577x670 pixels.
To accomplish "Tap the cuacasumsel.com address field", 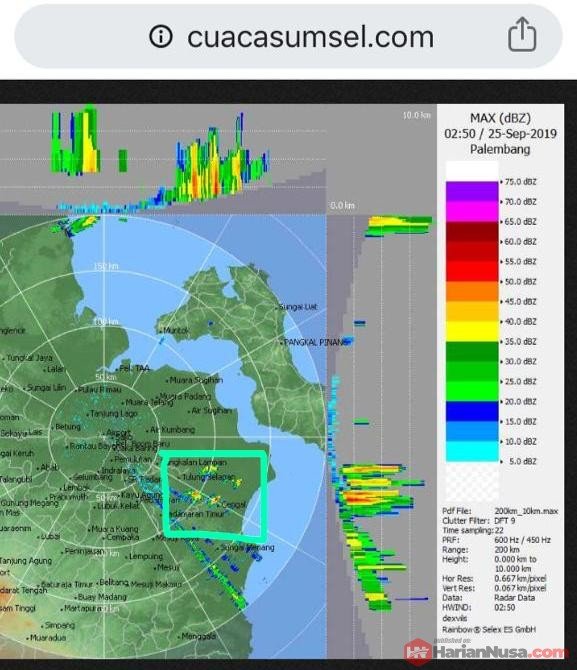I will click(288, 36).
